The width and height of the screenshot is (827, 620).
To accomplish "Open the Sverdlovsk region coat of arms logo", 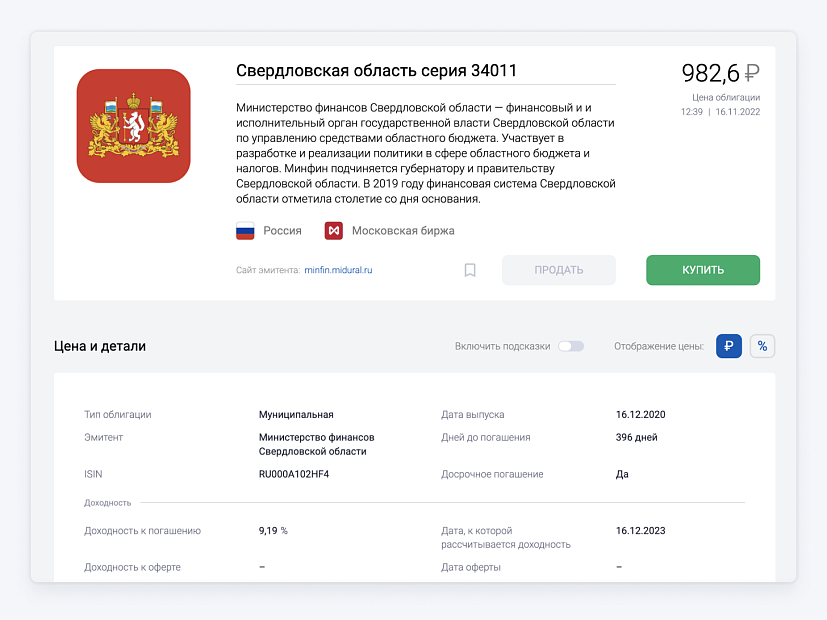I will tap(133, 125).
